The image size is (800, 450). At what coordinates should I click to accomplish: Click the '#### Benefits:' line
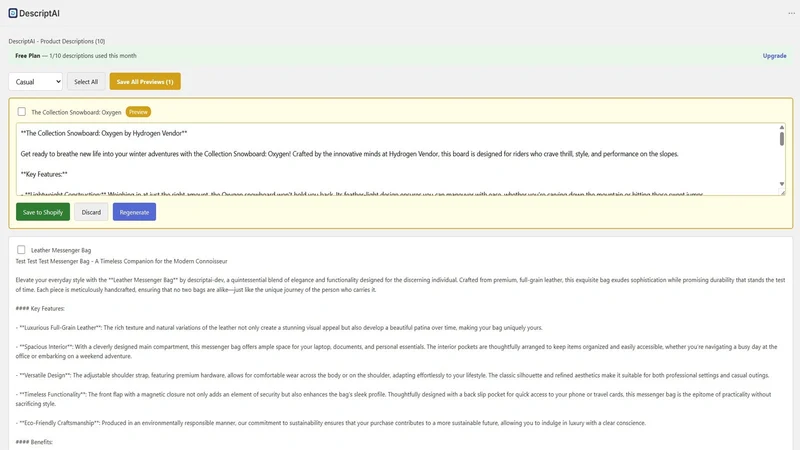[34, 442]
